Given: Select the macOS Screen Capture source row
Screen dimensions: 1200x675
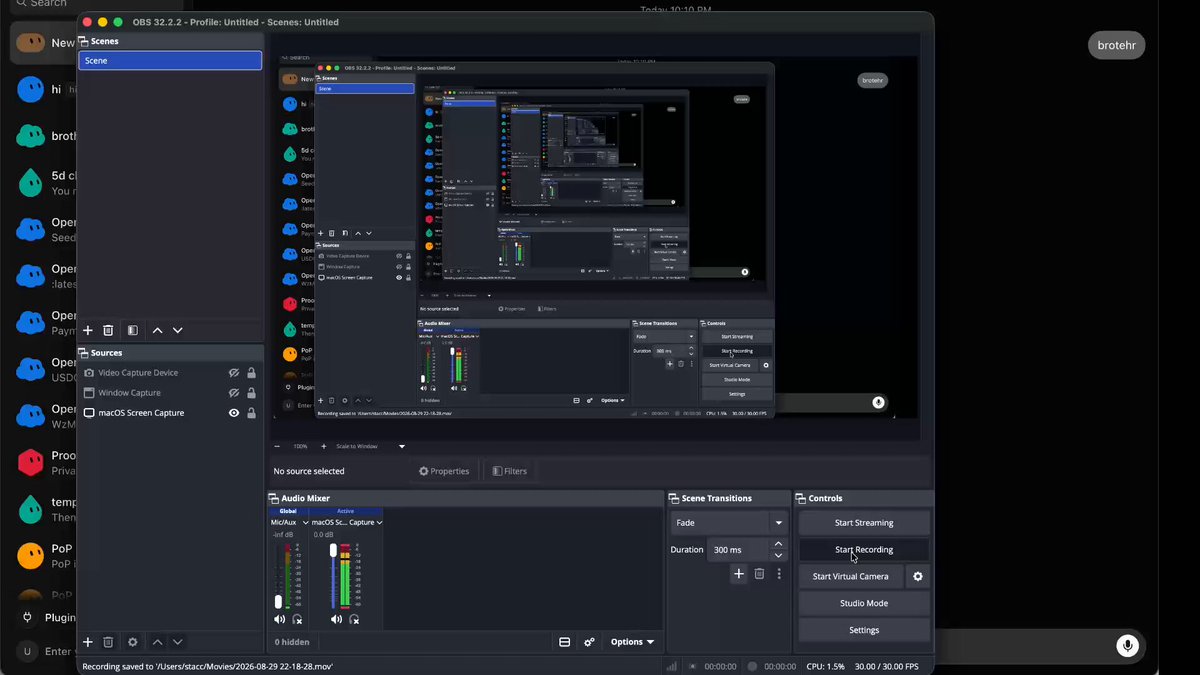Looking at the screenshot, I should coord(170,413).
